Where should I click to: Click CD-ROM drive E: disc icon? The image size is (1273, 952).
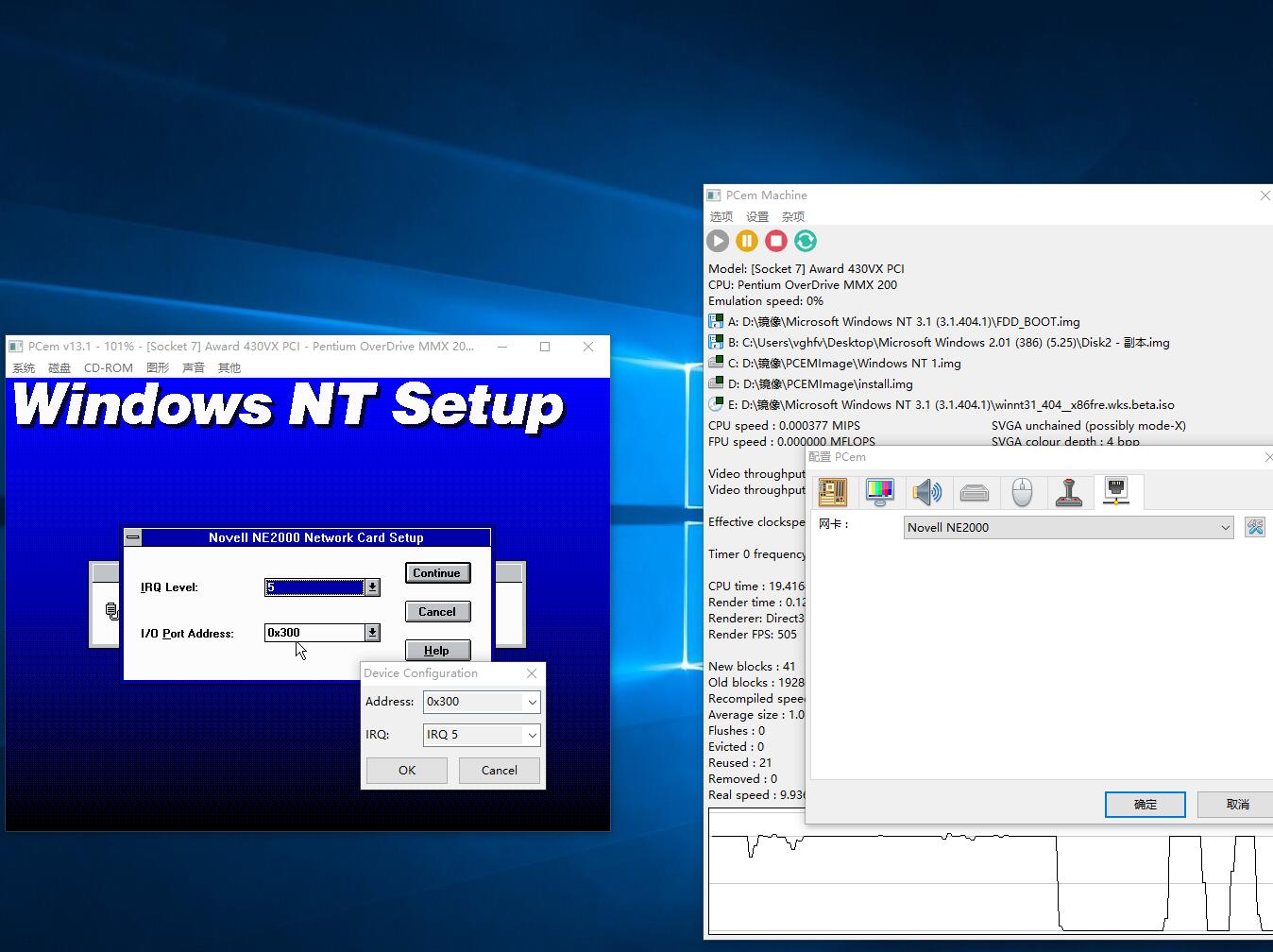pos(716,404)
